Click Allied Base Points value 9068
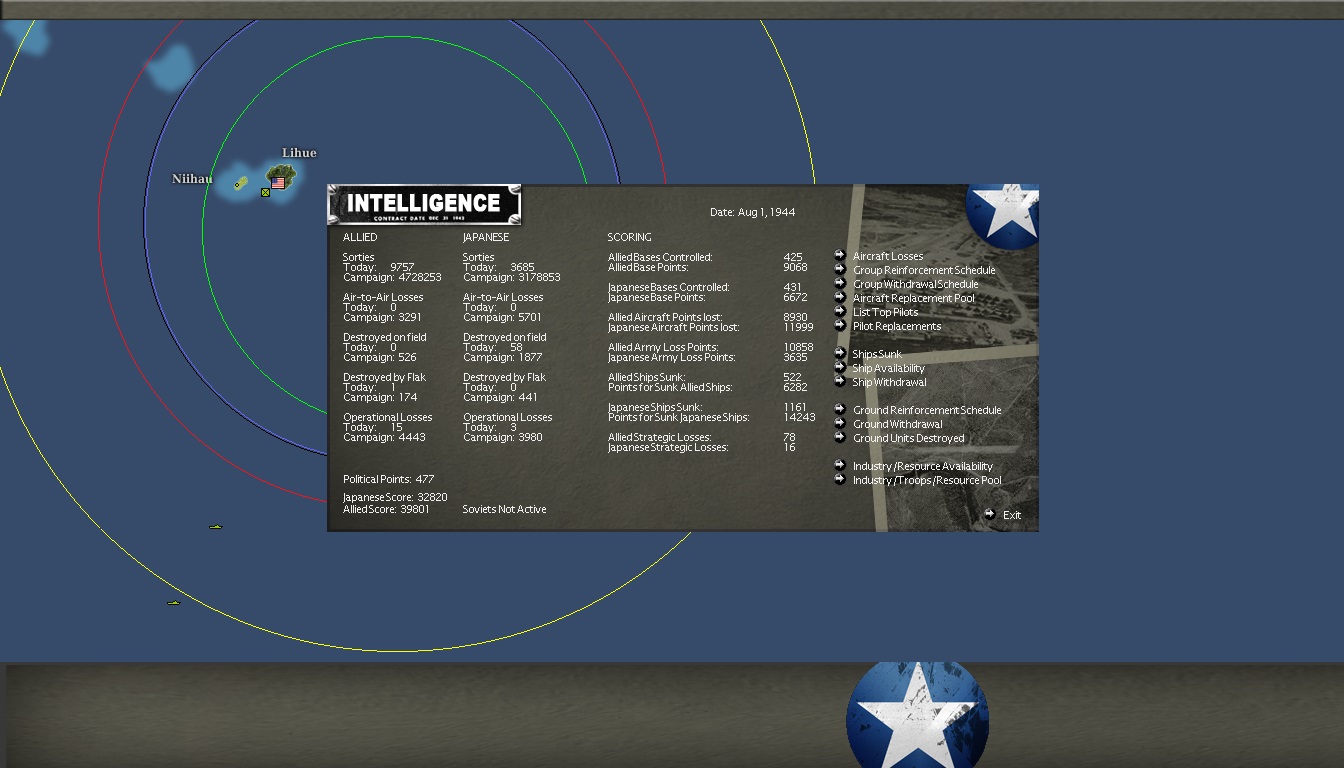The height and width of the screenshot is (768, 1344). 795,267
